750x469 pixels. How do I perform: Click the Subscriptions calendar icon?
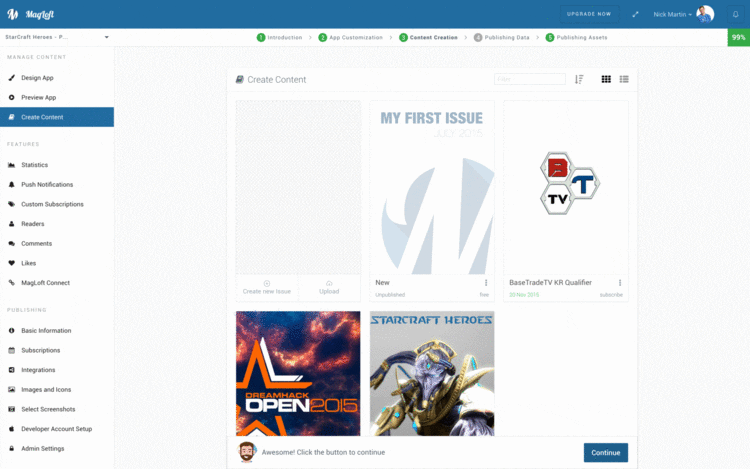11,350
